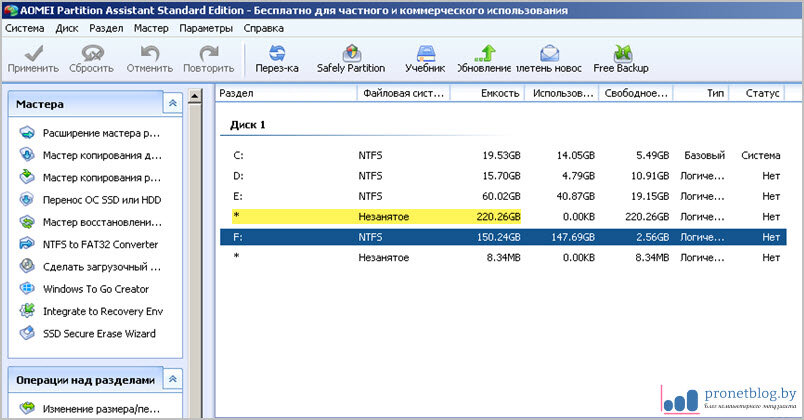Open the Параметры menu
Image resolution: width=804 pixels, height=420 pixels.
tap(206, 28)
